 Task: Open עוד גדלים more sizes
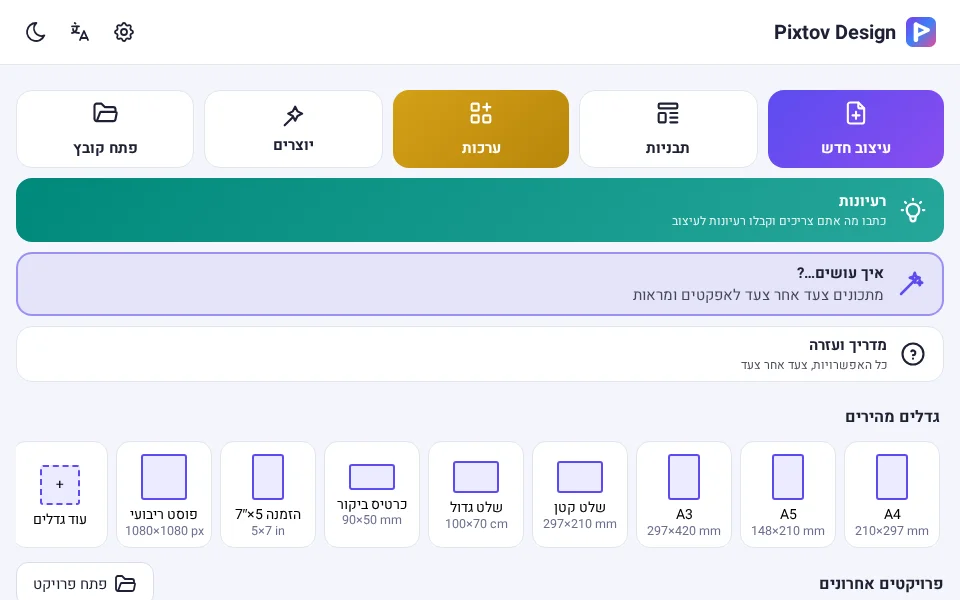pos(60,495)
